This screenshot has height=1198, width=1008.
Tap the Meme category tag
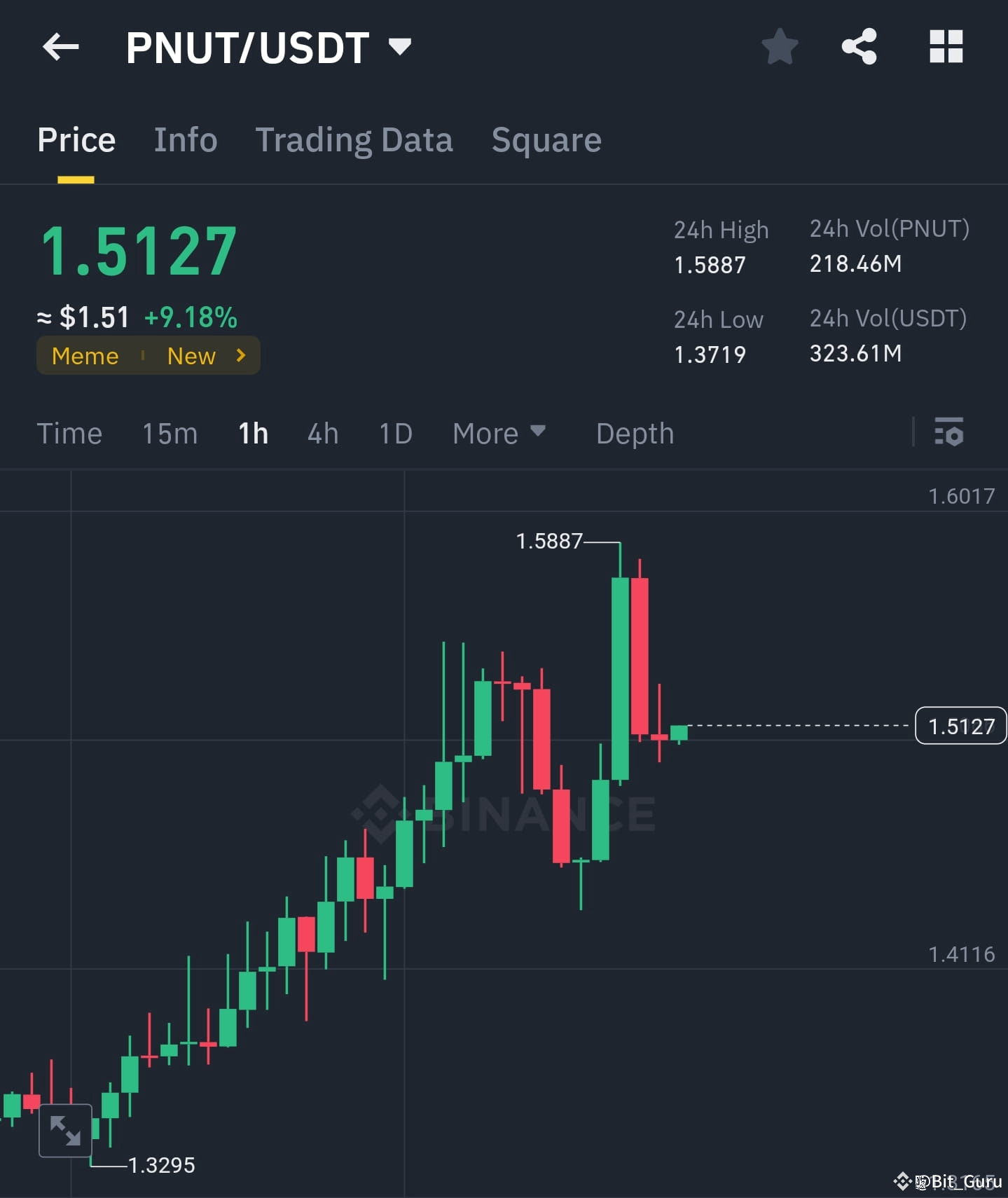pyautogui.click(x=85, y=356)
